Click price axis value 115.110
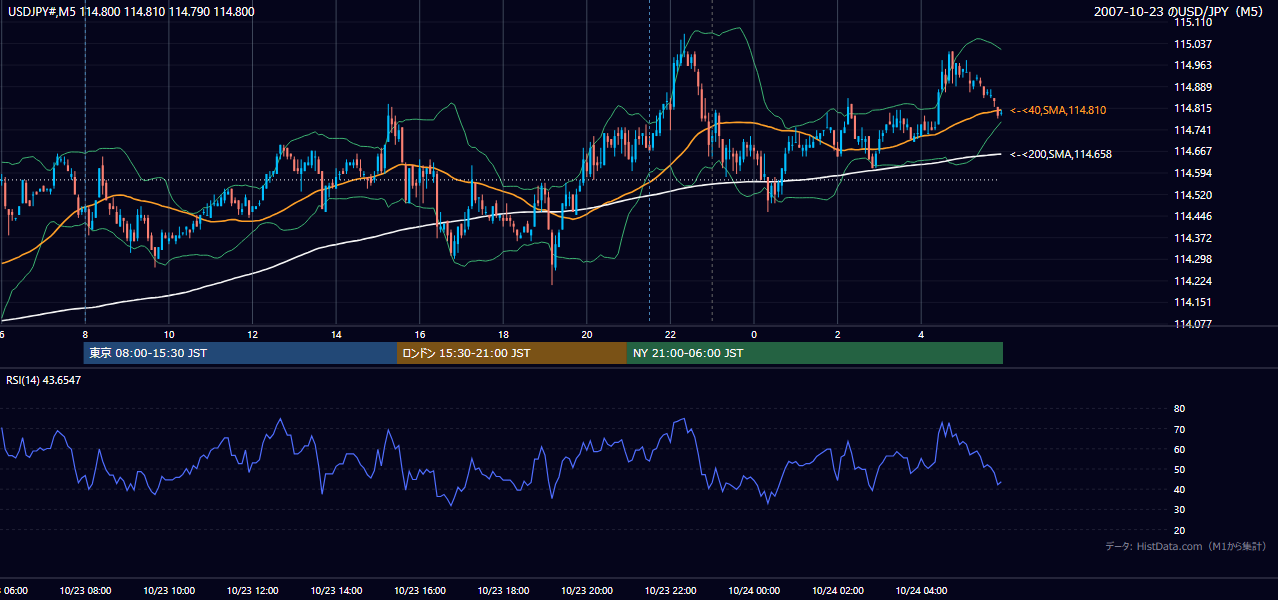Viewport: 1278px width, 600px height. (1192, 22)
